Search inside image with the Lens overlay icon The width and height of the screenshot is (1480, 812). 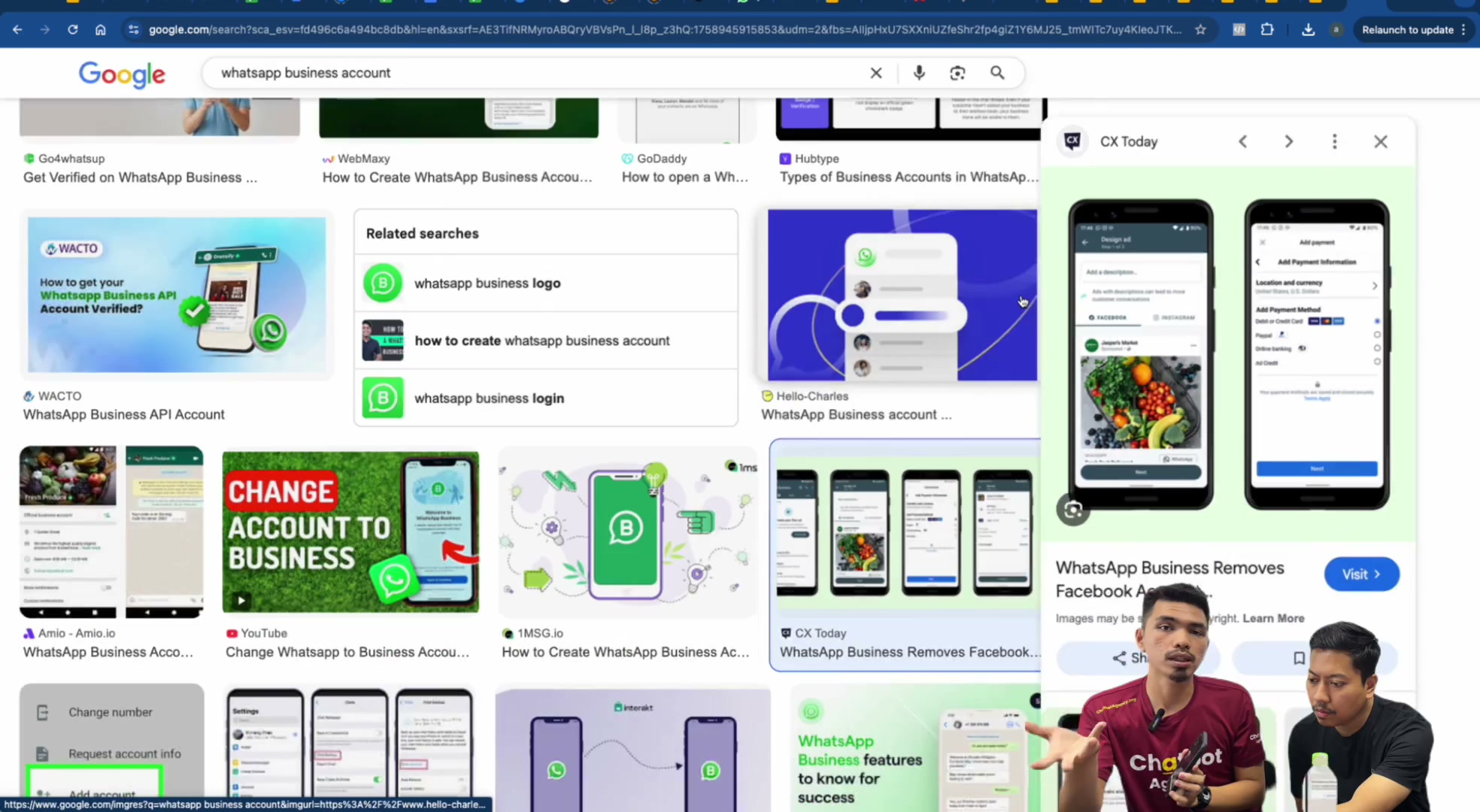tap(1073, 510)
